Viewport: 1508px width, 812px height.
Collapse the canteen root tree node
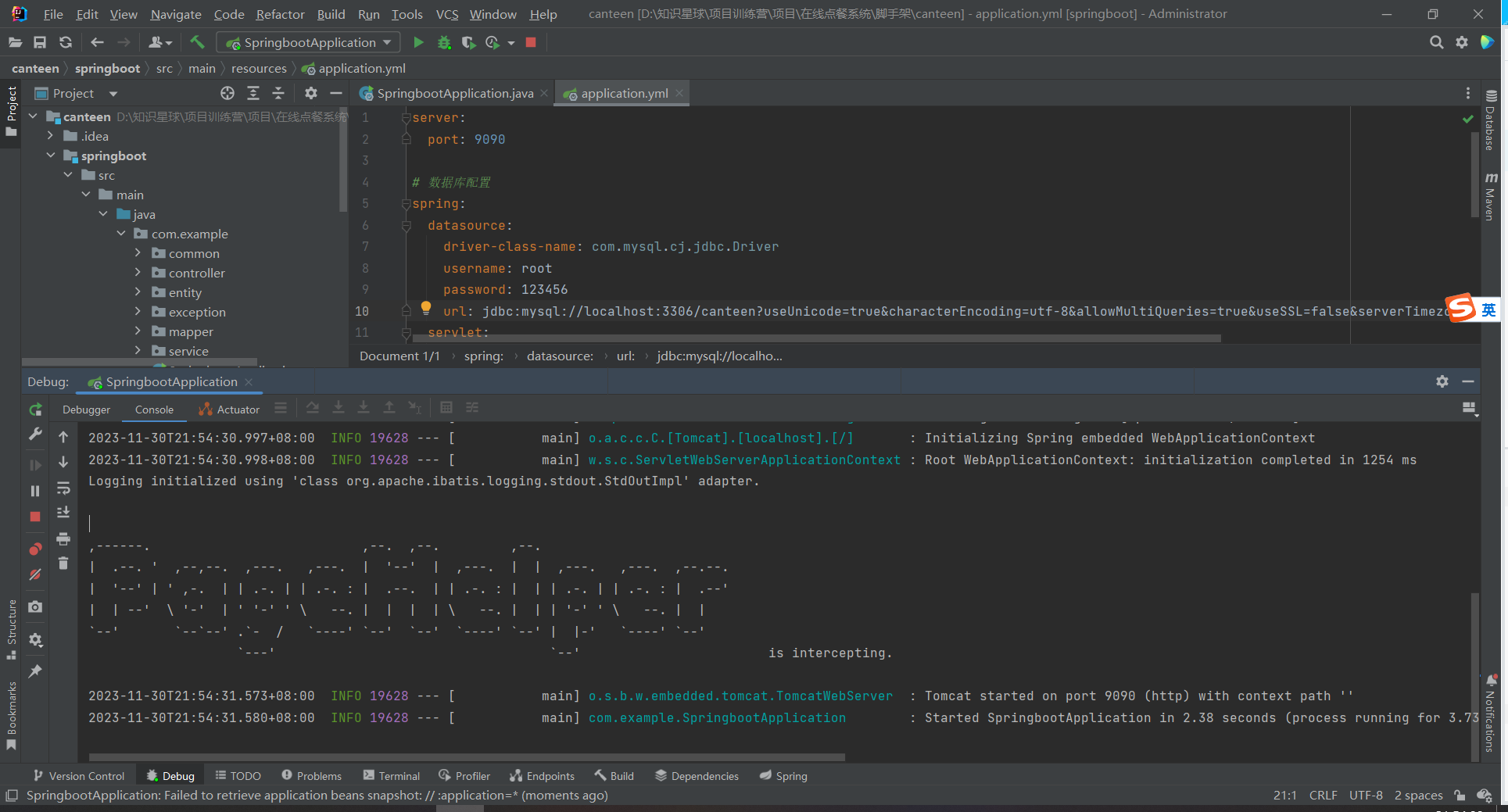[x=33, y=116]
